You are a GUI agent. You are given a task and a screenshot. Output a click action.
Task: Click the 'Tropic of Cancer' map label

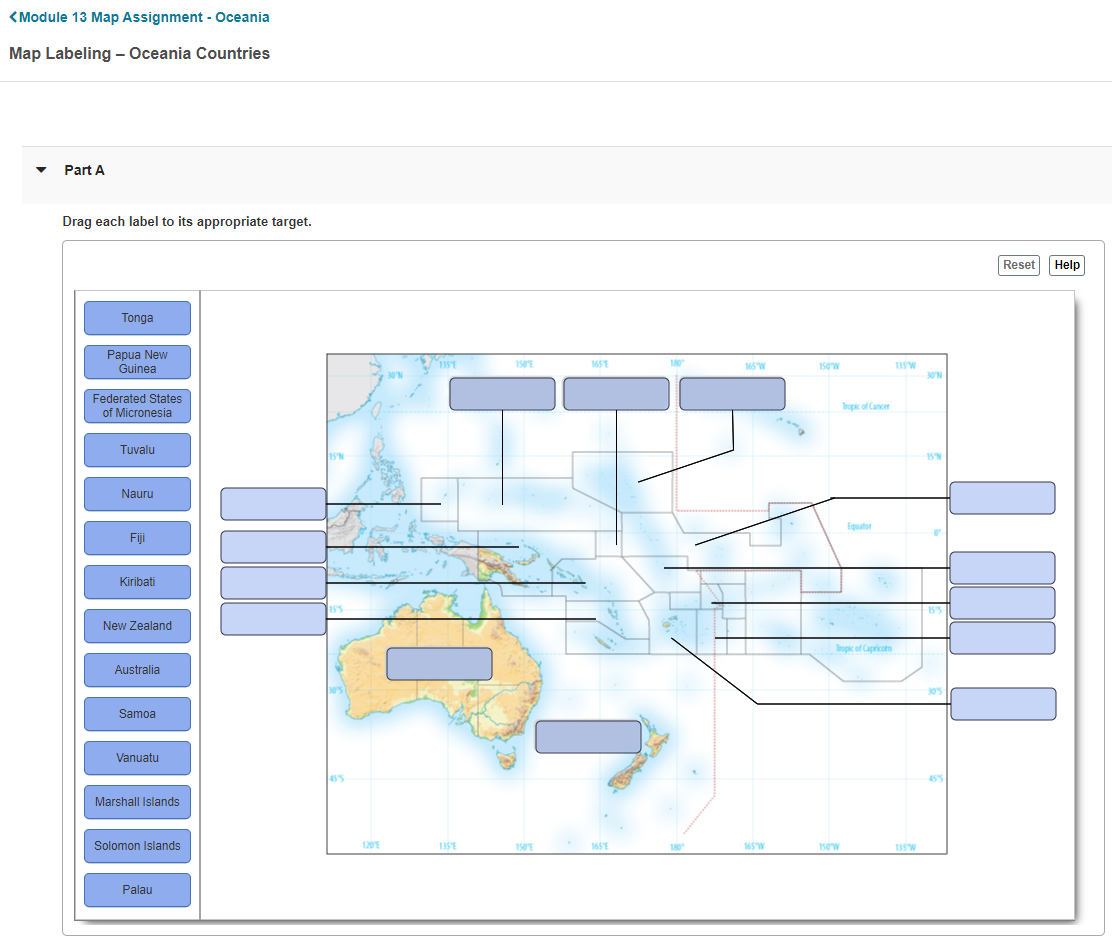click(865, 406)
